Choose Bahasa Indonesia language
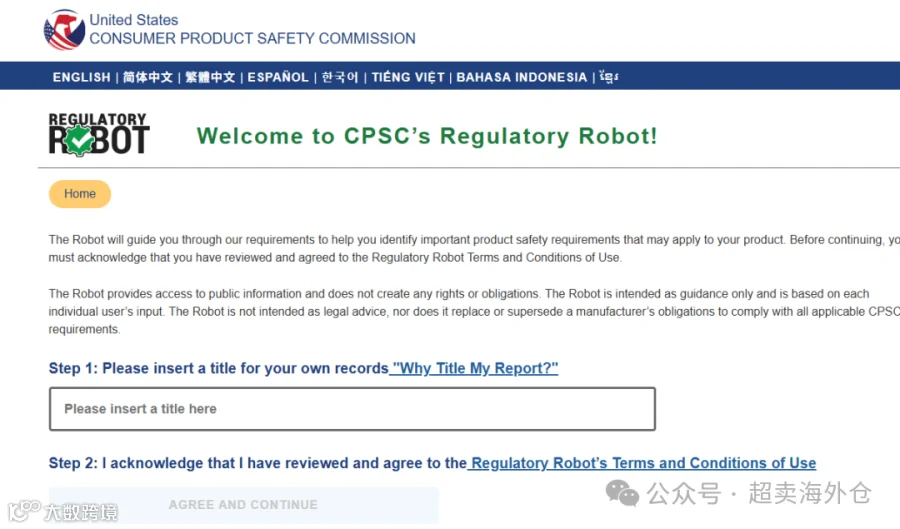900x529 pixels. 522,77
